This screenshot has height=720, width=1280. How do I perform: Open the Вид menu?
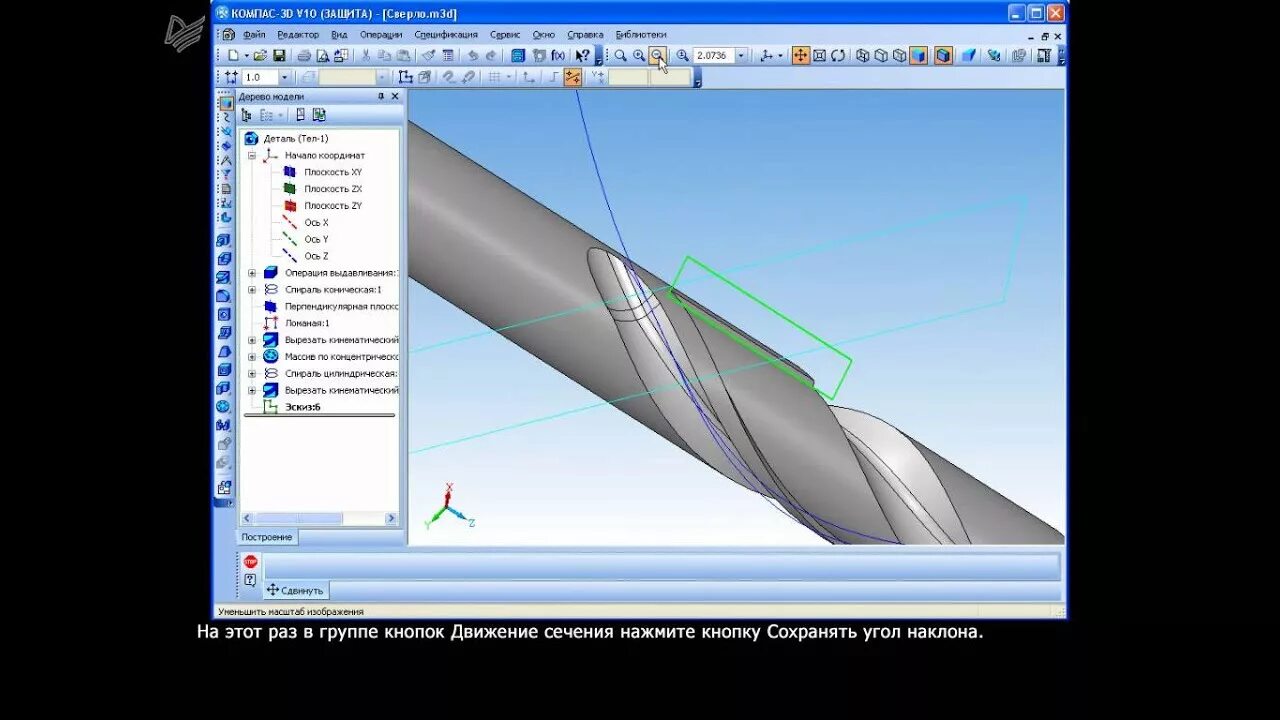pyautogui.click(x=339, y=34)
